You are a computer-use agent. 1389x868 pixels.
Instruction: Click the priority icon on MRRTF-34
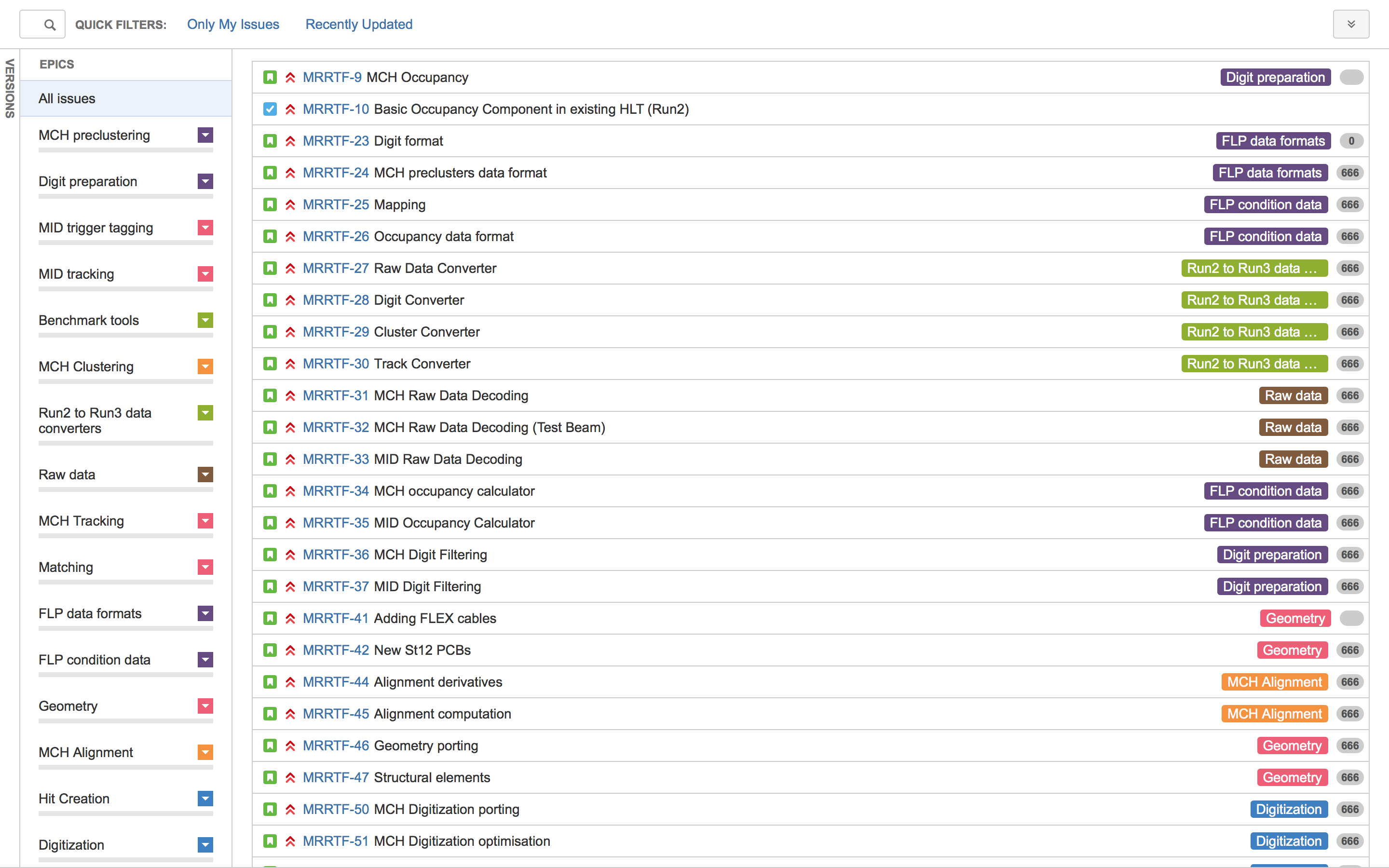[x=290, y=491]
